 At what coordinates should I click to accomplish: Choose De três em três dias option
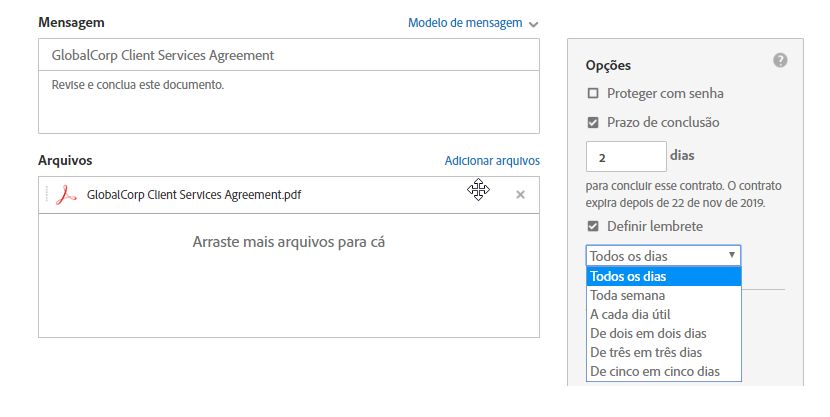coord(664,352)
